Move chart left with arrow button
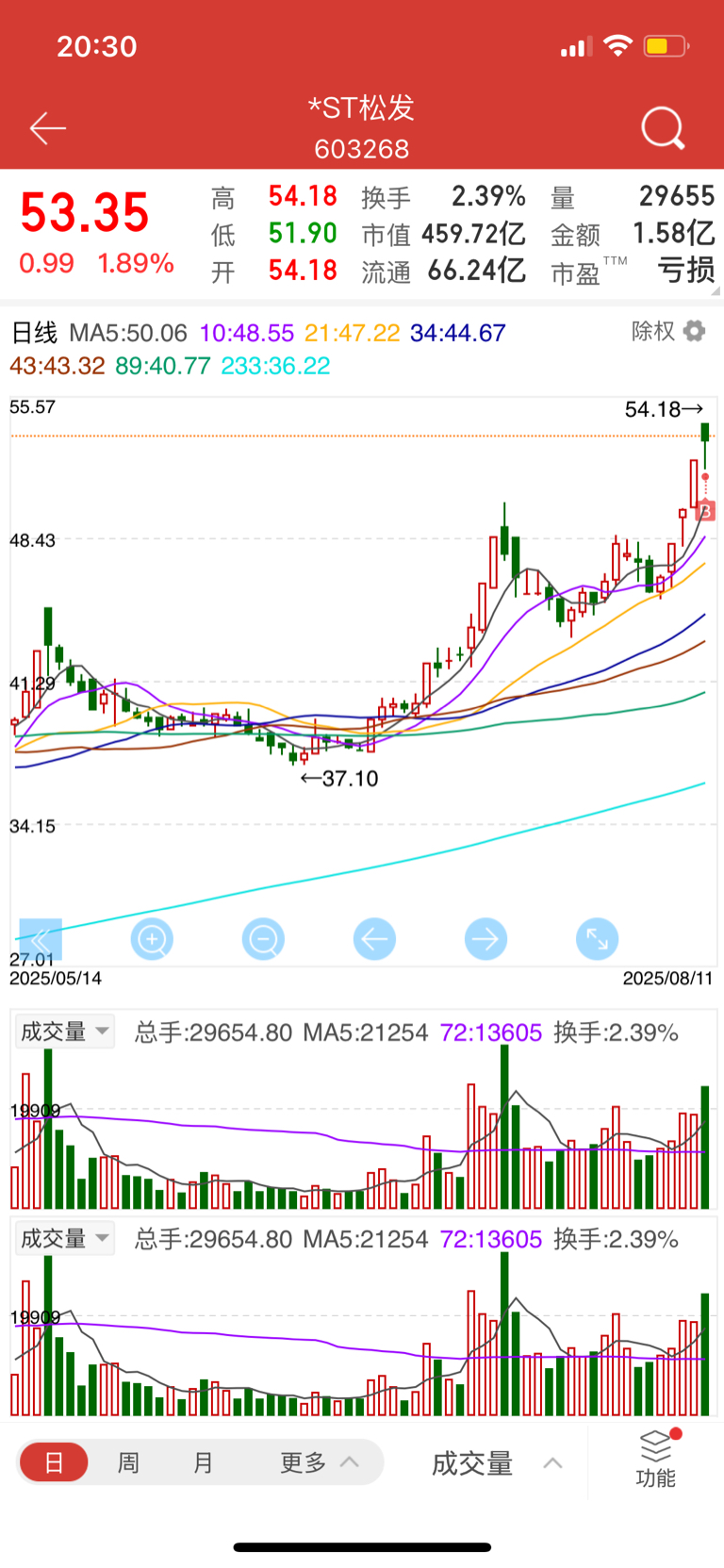 pyautogui.click(x=374, y=939)
